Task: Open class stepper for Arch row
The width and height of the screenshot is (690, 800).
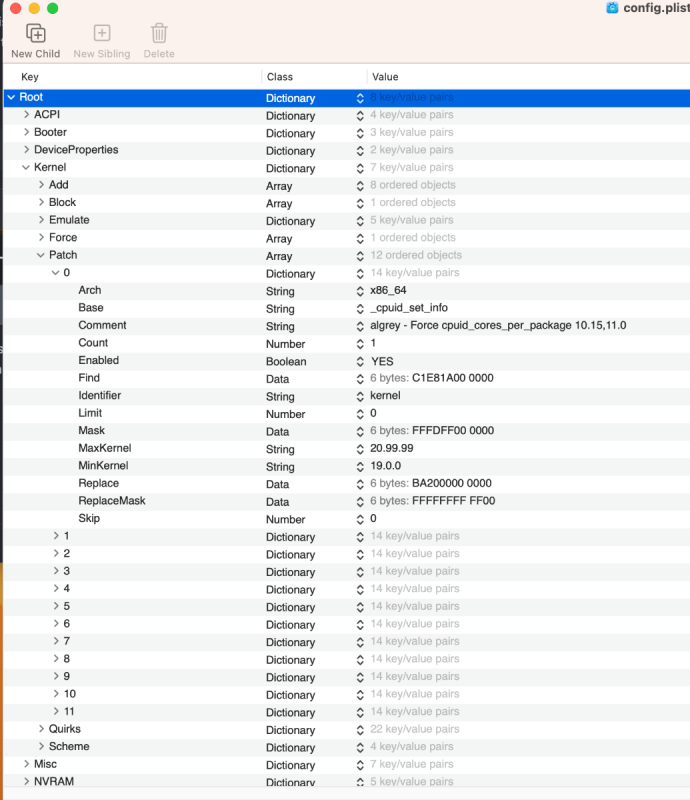Action: pos(360,291)
